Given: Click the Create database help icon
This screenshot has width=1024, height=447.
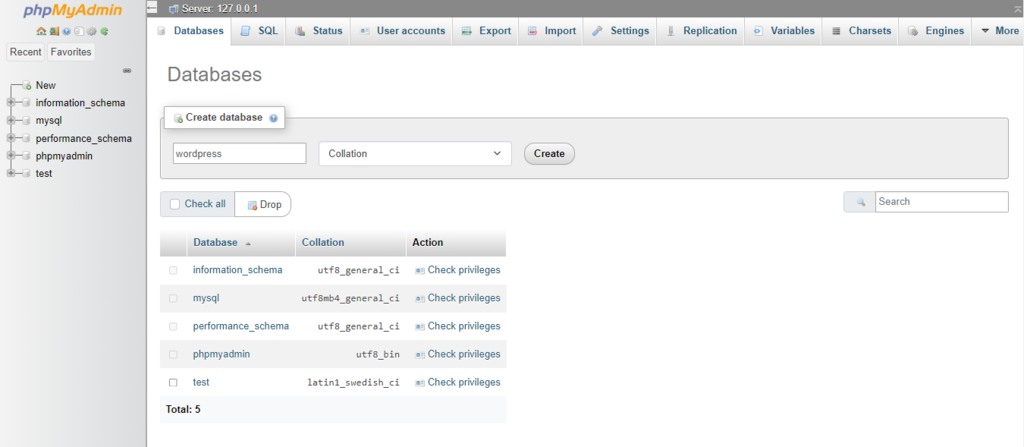Looking at the screenshot, I should coord(273,118).
